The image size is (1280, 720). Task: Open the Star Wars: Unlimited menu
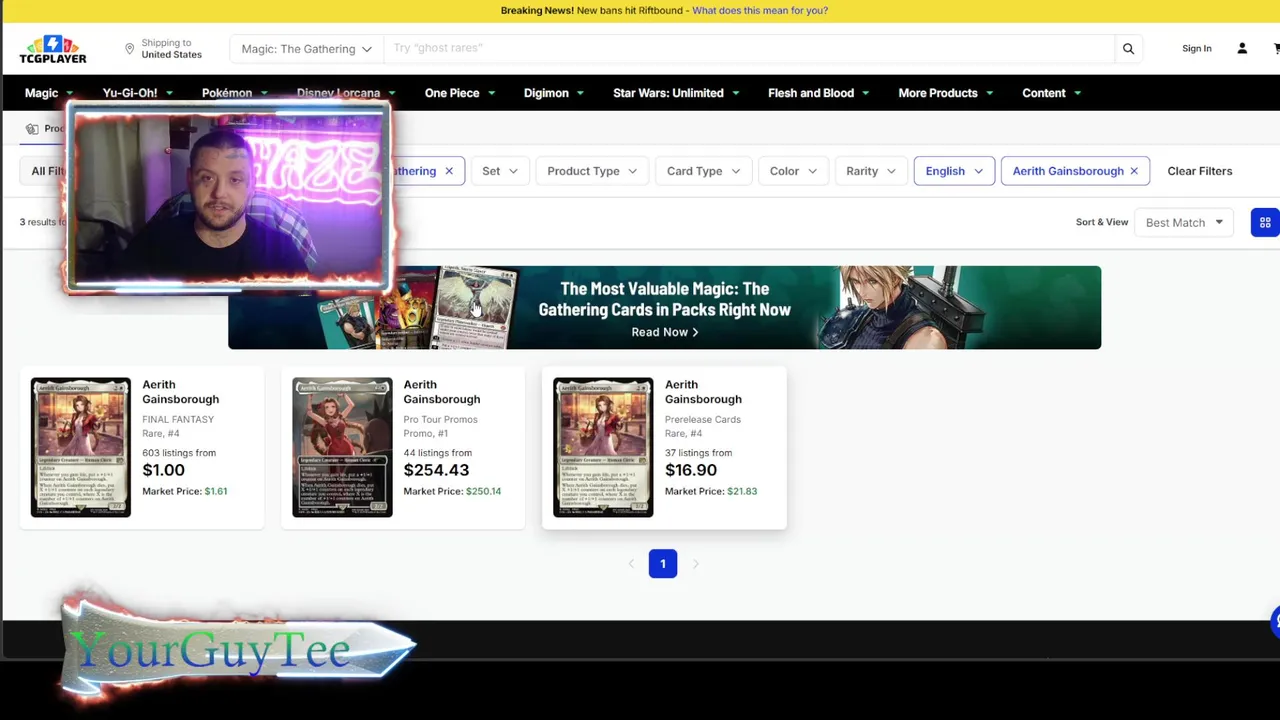676,93
